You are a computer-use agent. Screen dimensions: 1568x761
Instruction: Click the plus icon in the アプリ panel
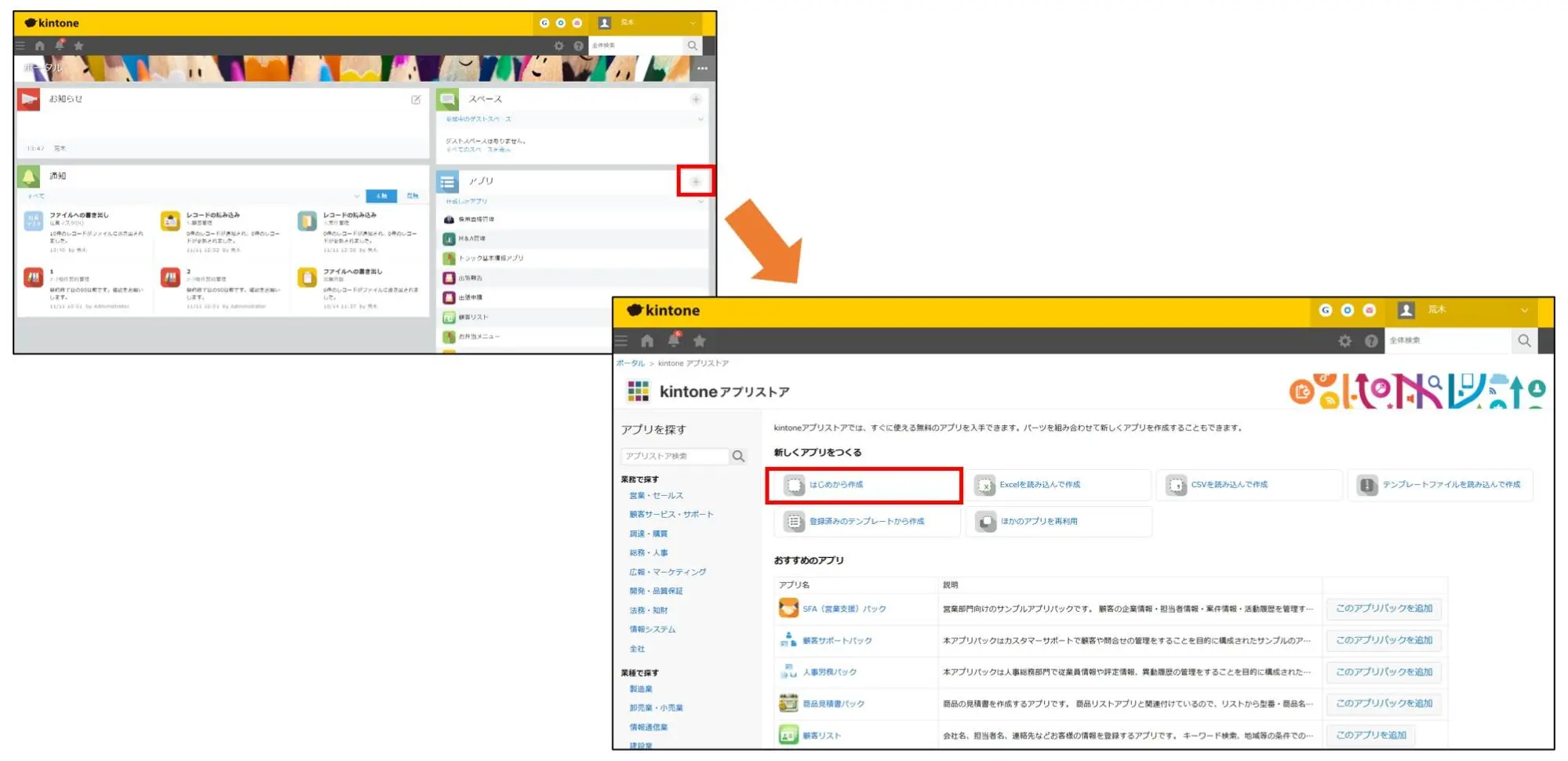coord(695,181)
